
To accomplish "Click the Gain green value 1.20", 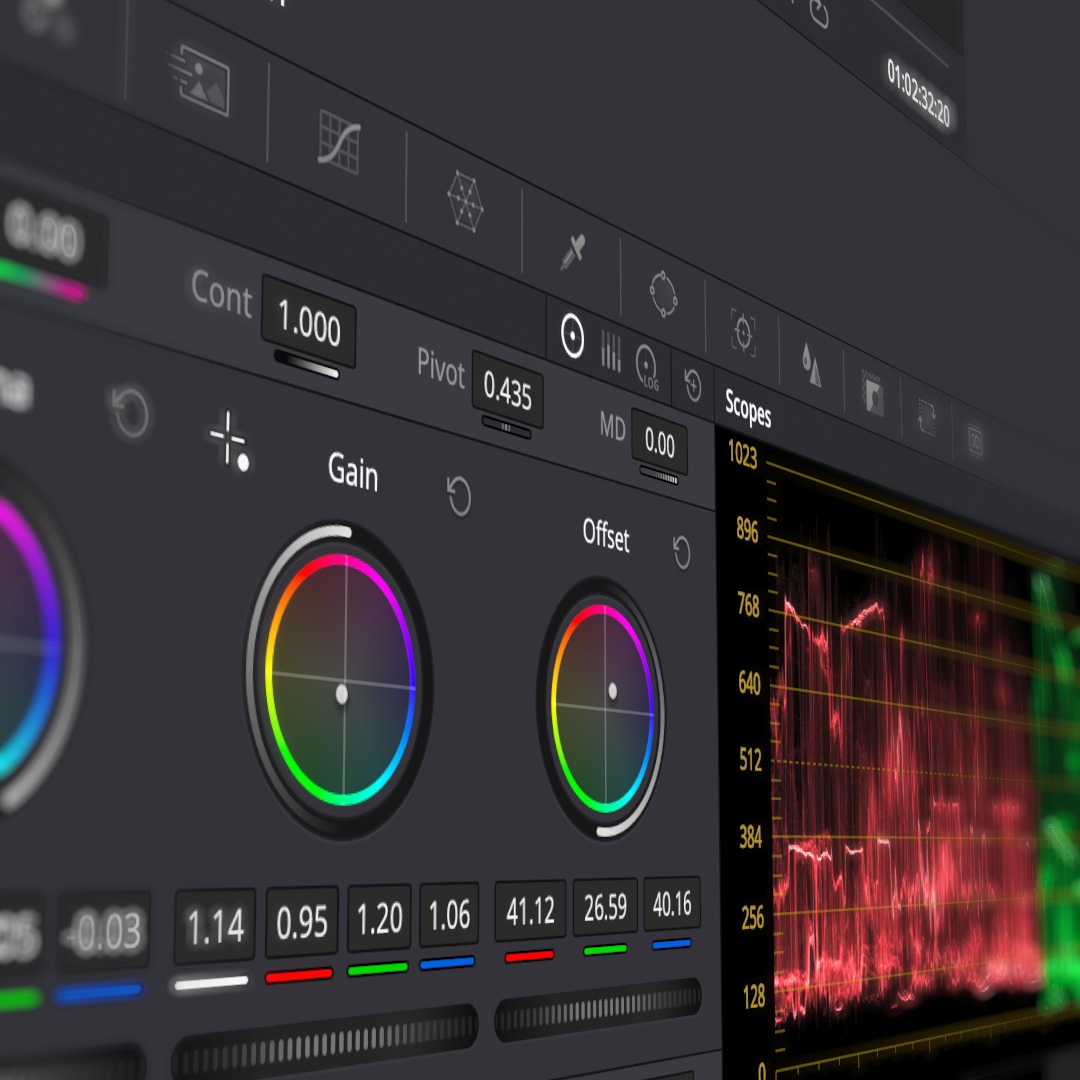I will (380, 918).
